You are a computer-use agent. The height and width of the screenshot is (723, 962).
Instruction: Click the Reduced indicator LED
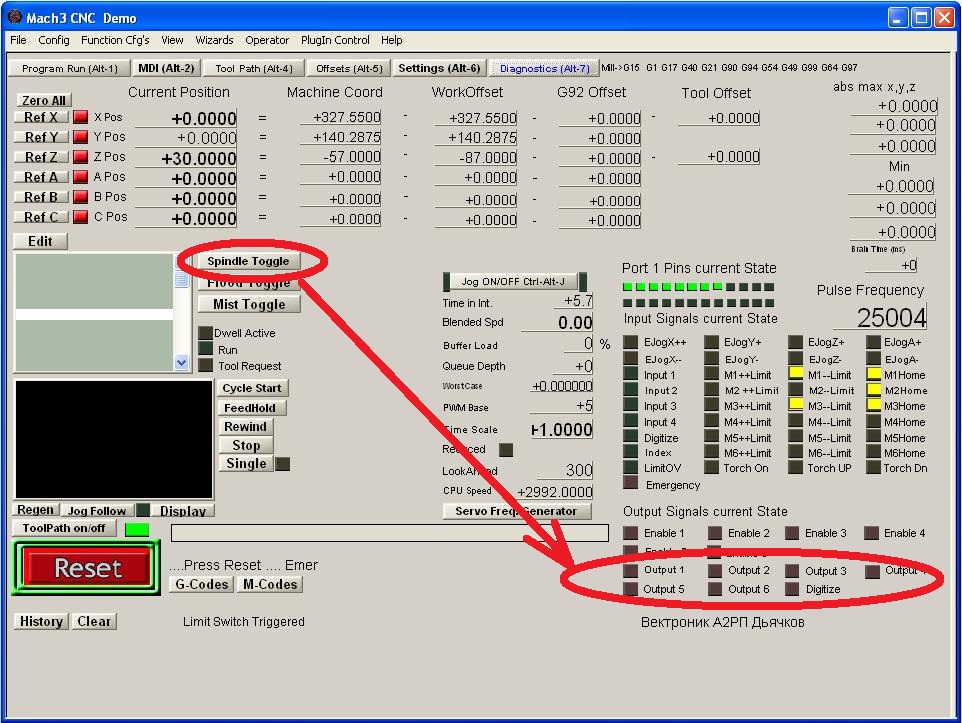click(506, 450)
